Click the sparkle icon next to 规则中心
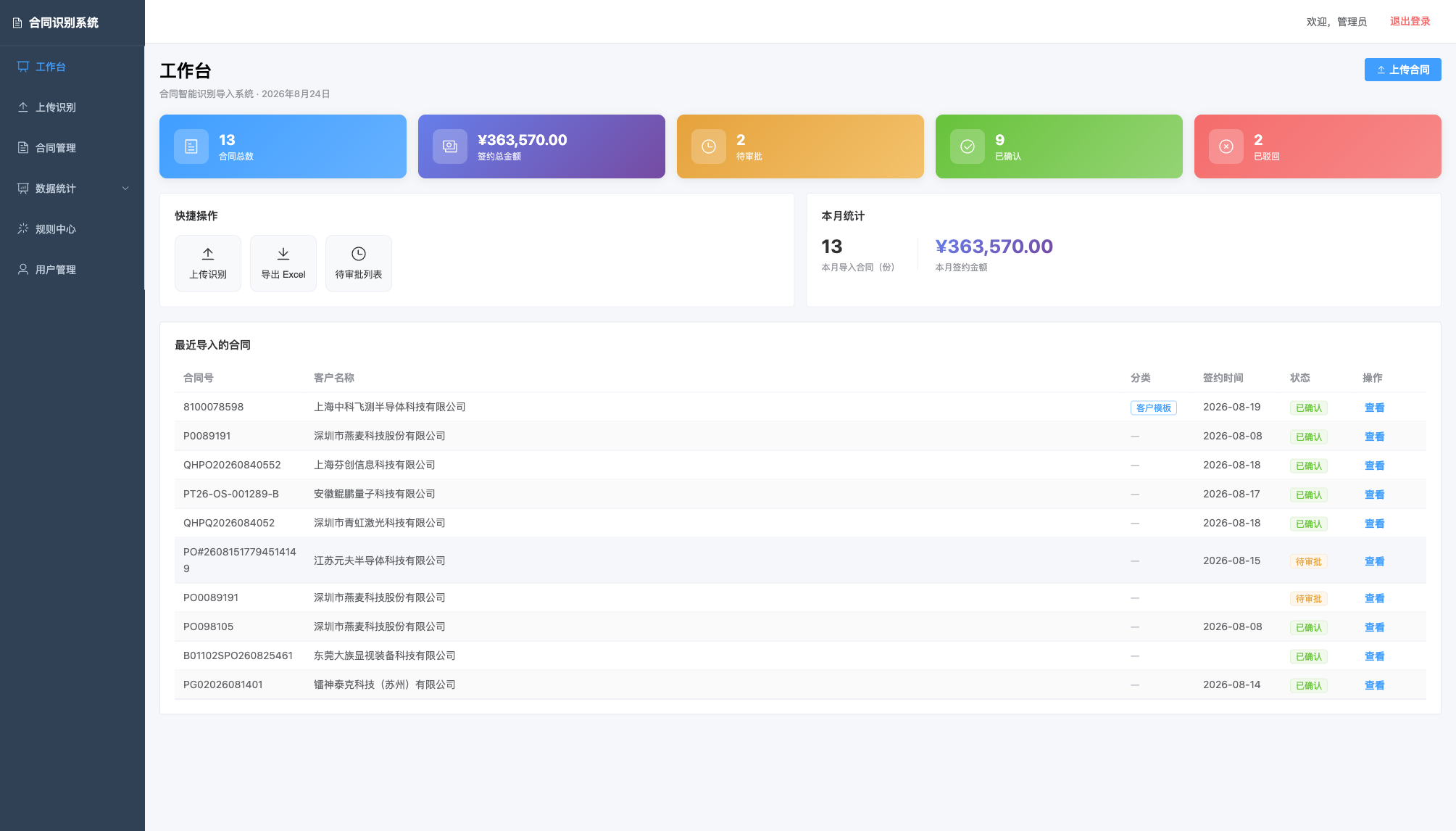Image resolution: width=1456 pixels, height=831 pixels. pyautogui.click(x=23, y=229)
